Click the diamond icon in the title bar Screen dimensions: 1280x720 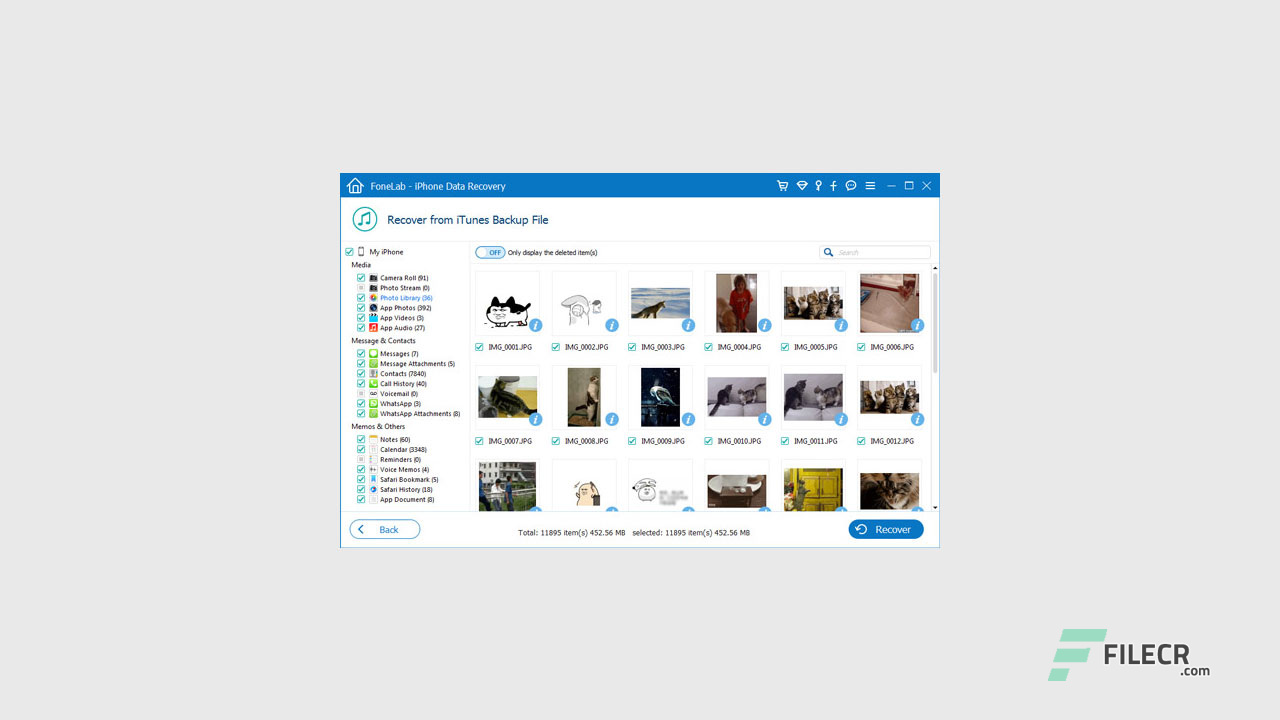[801, 186]
